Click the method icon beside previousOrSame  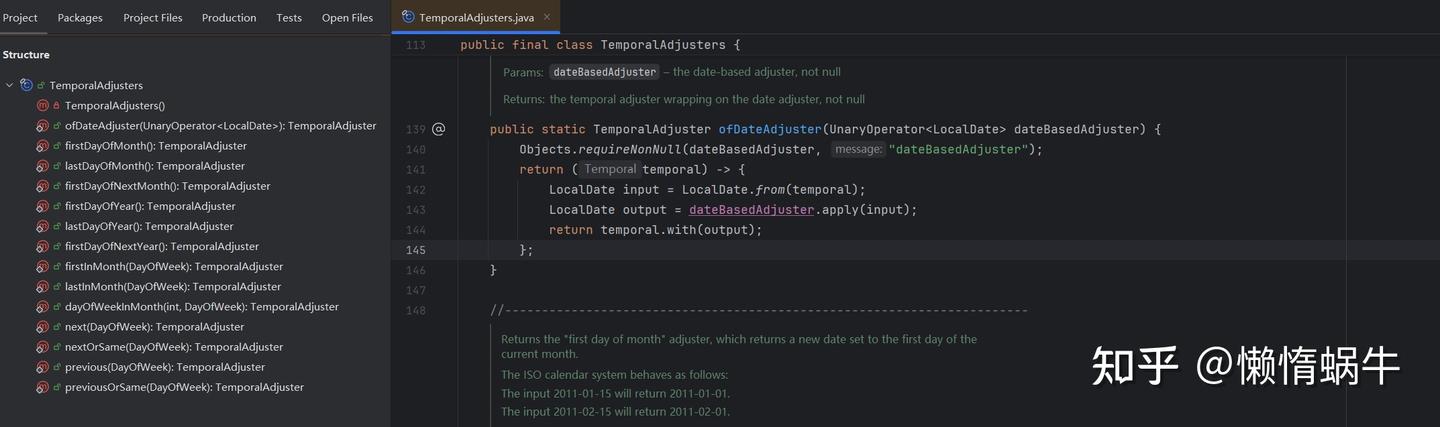click(x=42, y=387)
